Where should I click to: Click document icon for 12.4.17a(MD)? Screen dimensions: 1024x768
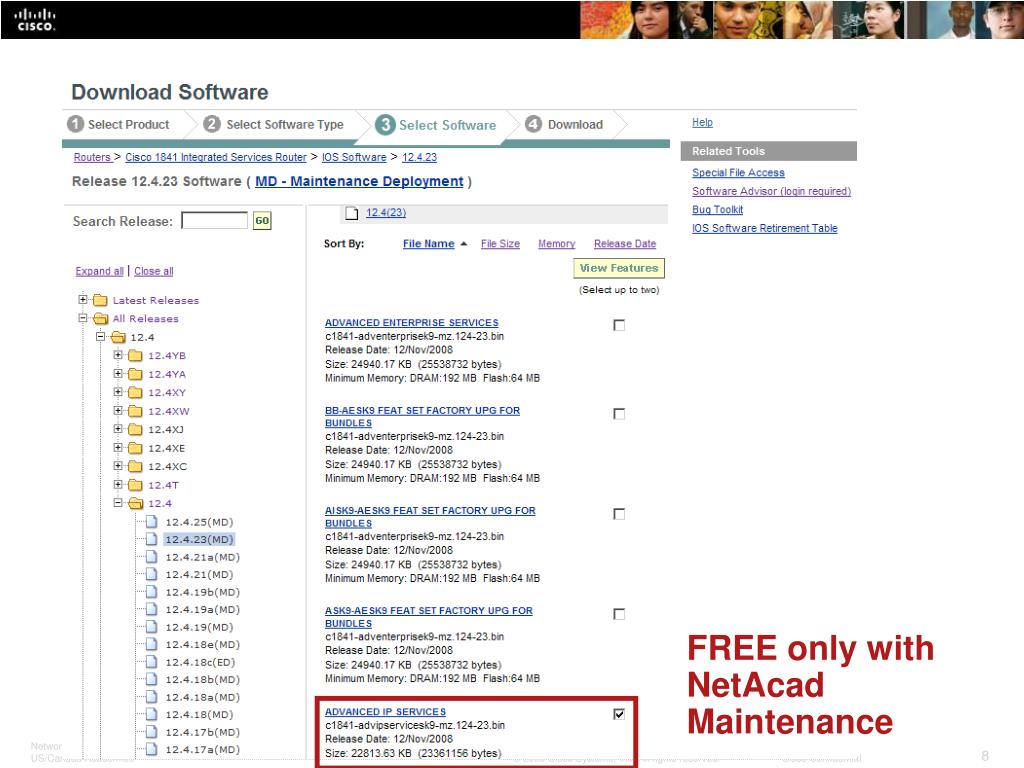152,749
